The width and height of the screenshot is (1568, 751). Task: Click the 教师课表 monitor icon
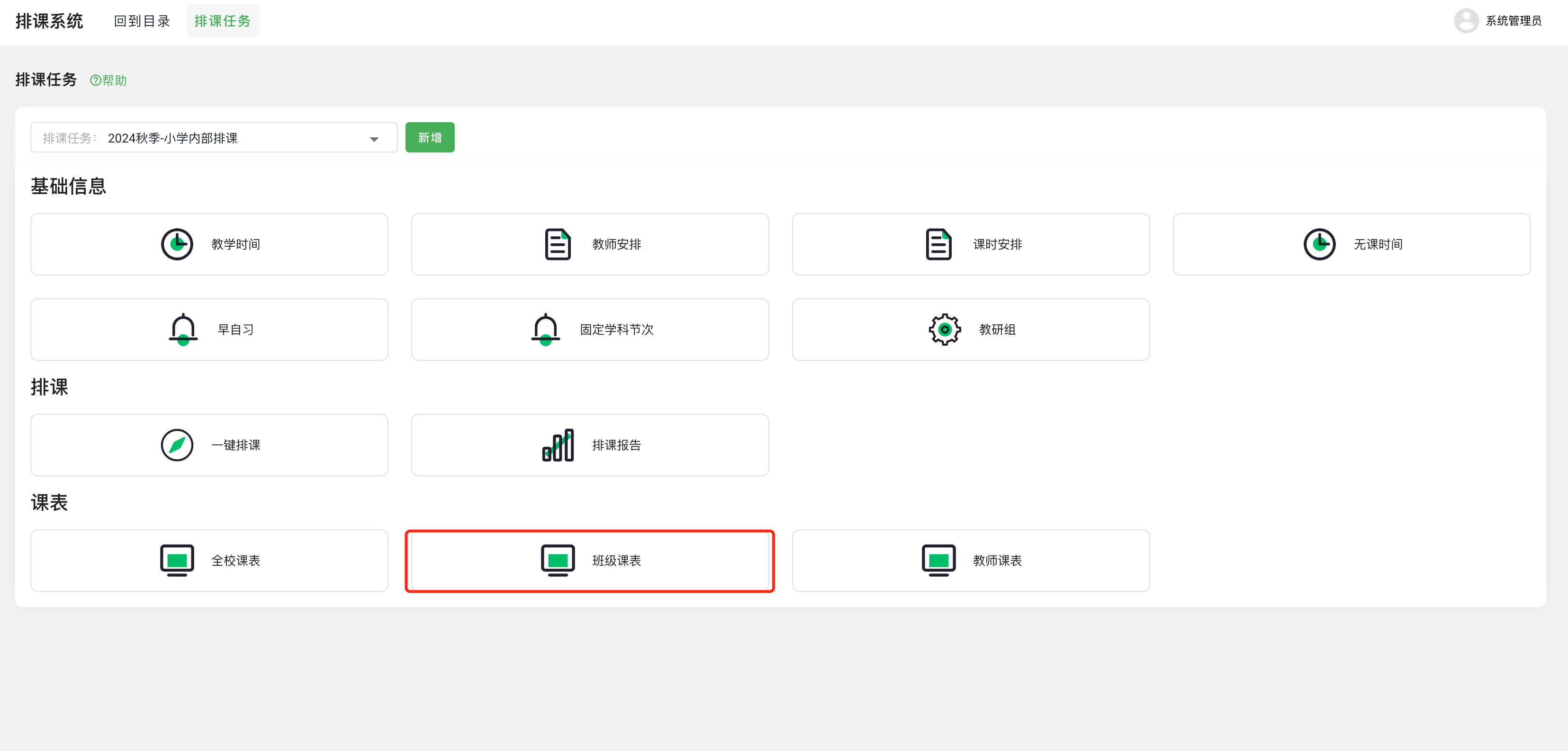pos(938,560)
